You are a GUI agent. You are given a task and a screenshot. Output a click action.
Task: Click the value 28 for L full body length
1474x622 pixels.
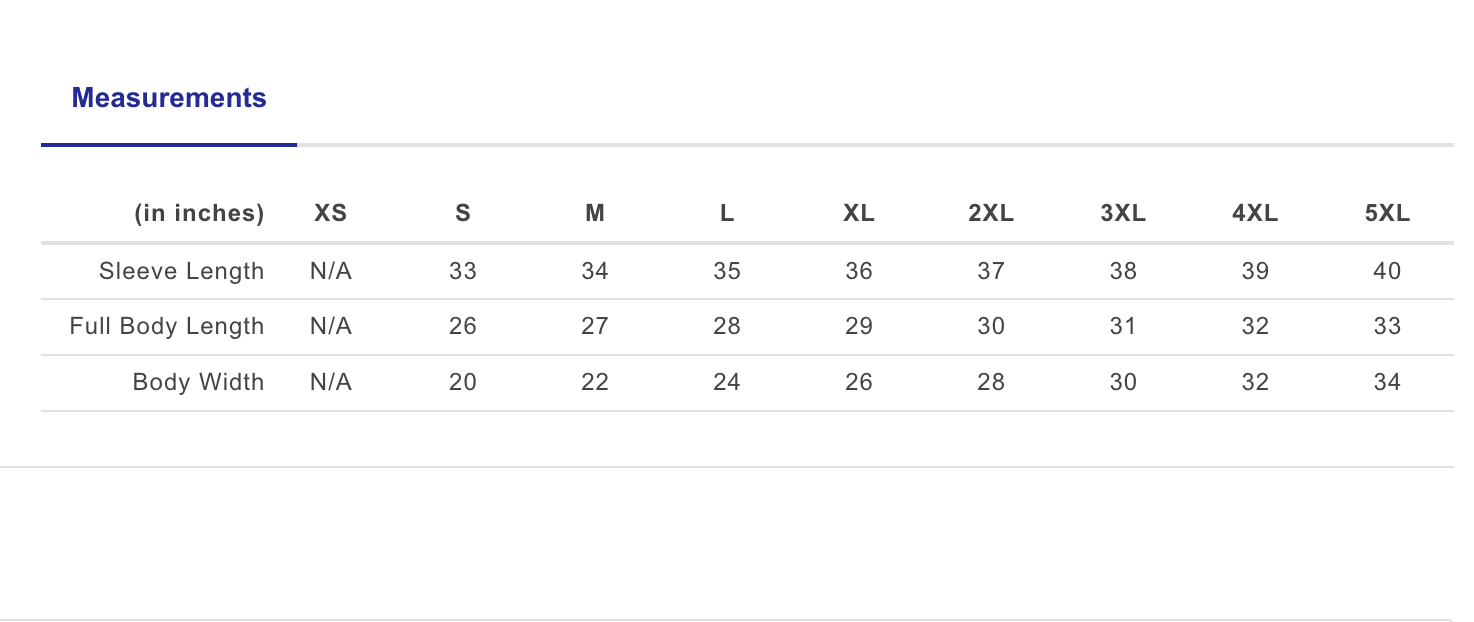pos(726,326)
